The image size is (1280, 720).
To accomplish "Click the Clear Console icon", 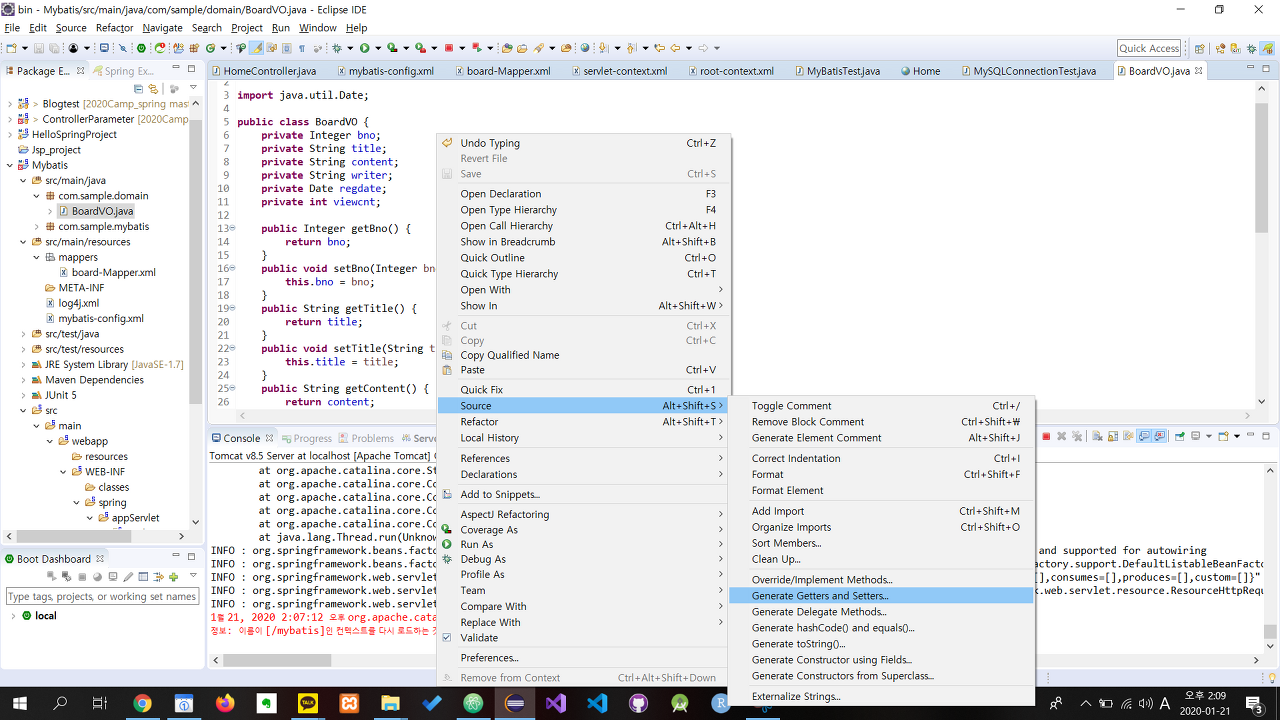I will [x=1097, y=437].
